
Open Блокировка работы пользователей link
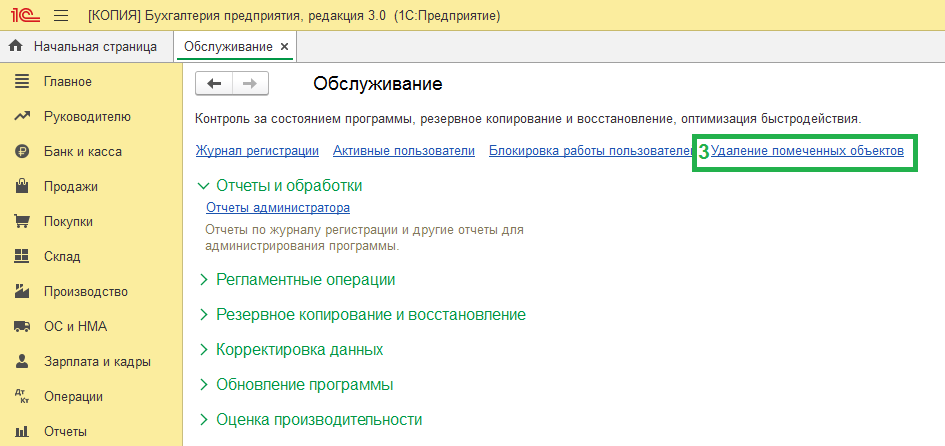coord(590,151)
